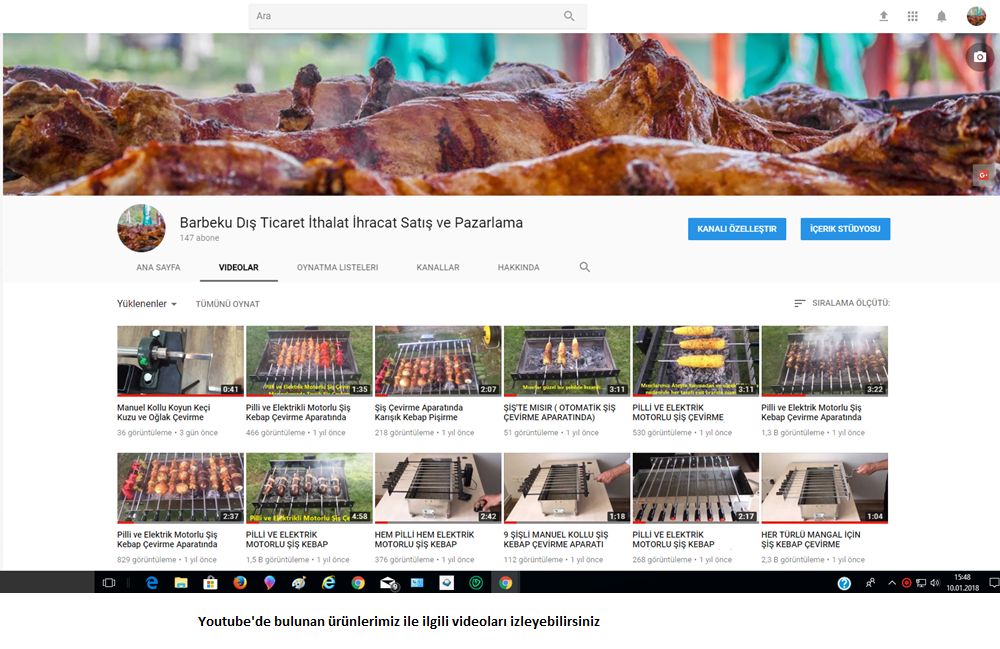Select the VIDEOLAR tab

tap(239, 267)
